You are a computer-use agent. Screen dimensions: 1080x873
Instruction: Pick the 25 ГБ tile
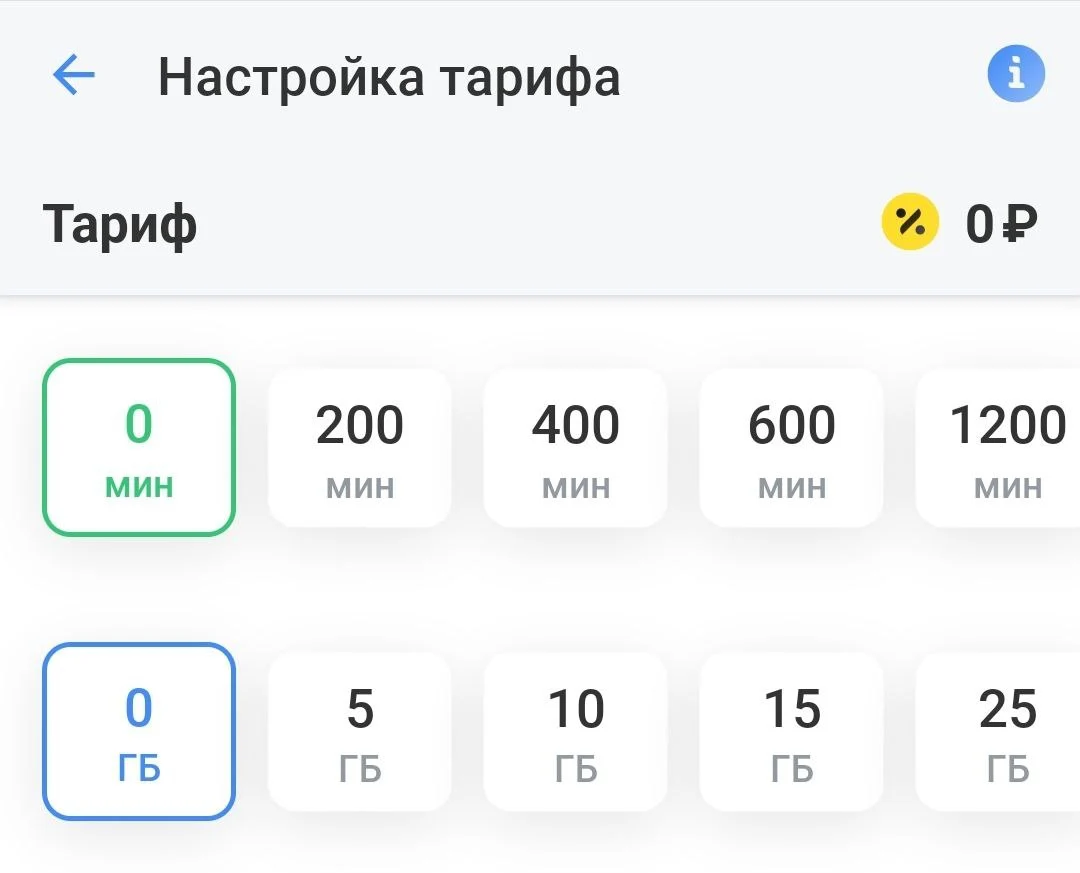[999, 732]
